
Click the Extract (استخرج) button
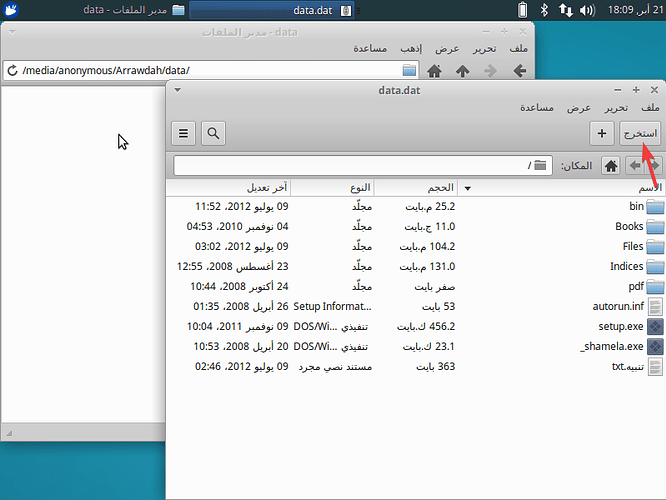(640, 132)
